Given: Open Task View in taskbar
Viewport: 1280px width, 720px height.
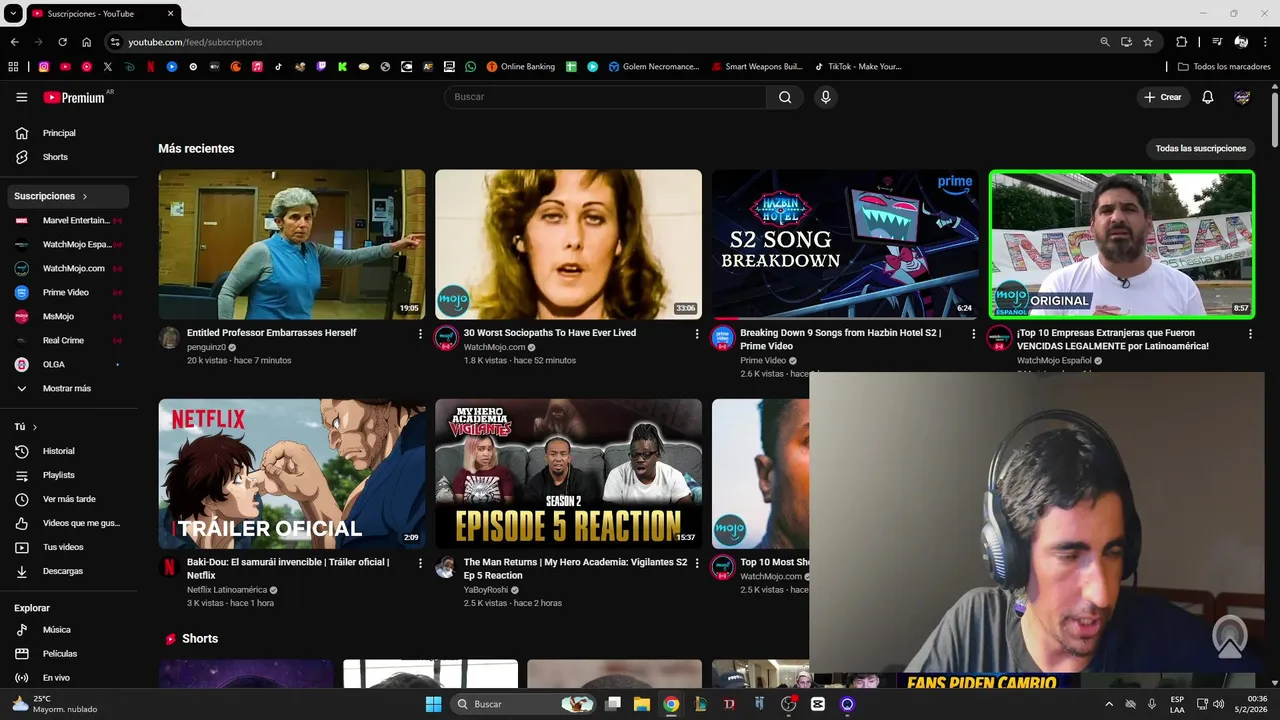Looking at the screenshot, I should pos(613,704).
